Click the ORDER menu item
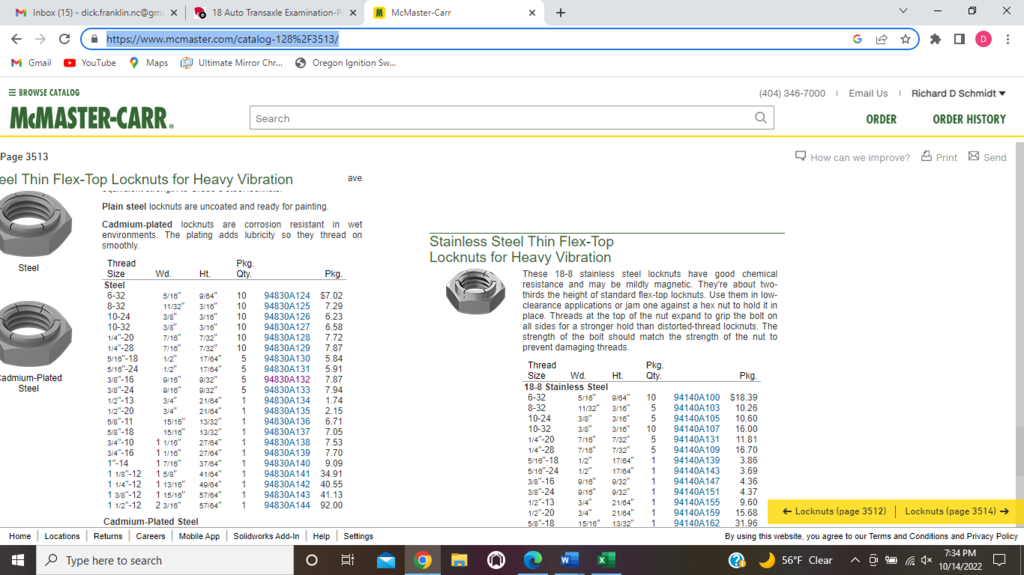The width and height of the screenshot is (1024, 575). (881, 119)
